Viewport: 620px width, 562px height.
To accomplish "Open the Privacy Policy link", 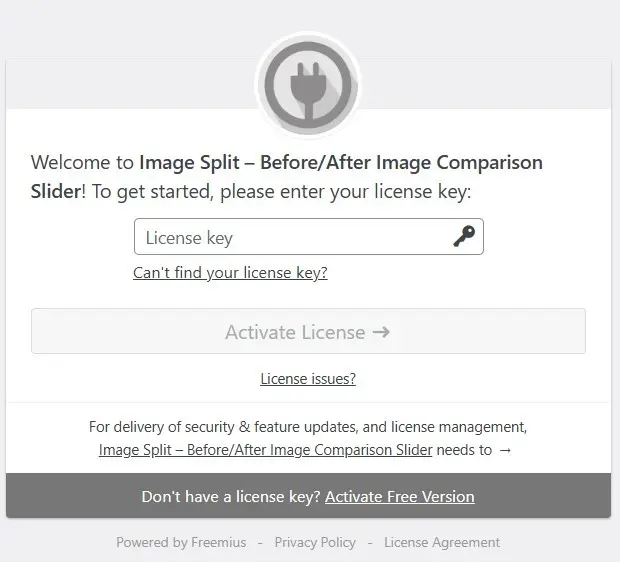I will coord(315,542).
